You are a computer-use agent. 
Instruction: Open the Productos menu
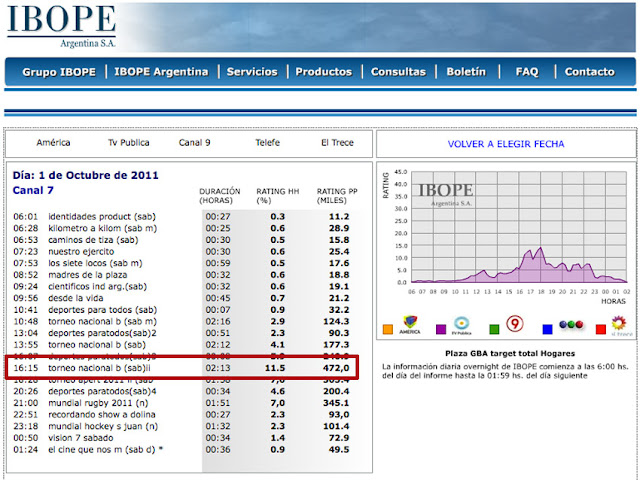point(324,72)
